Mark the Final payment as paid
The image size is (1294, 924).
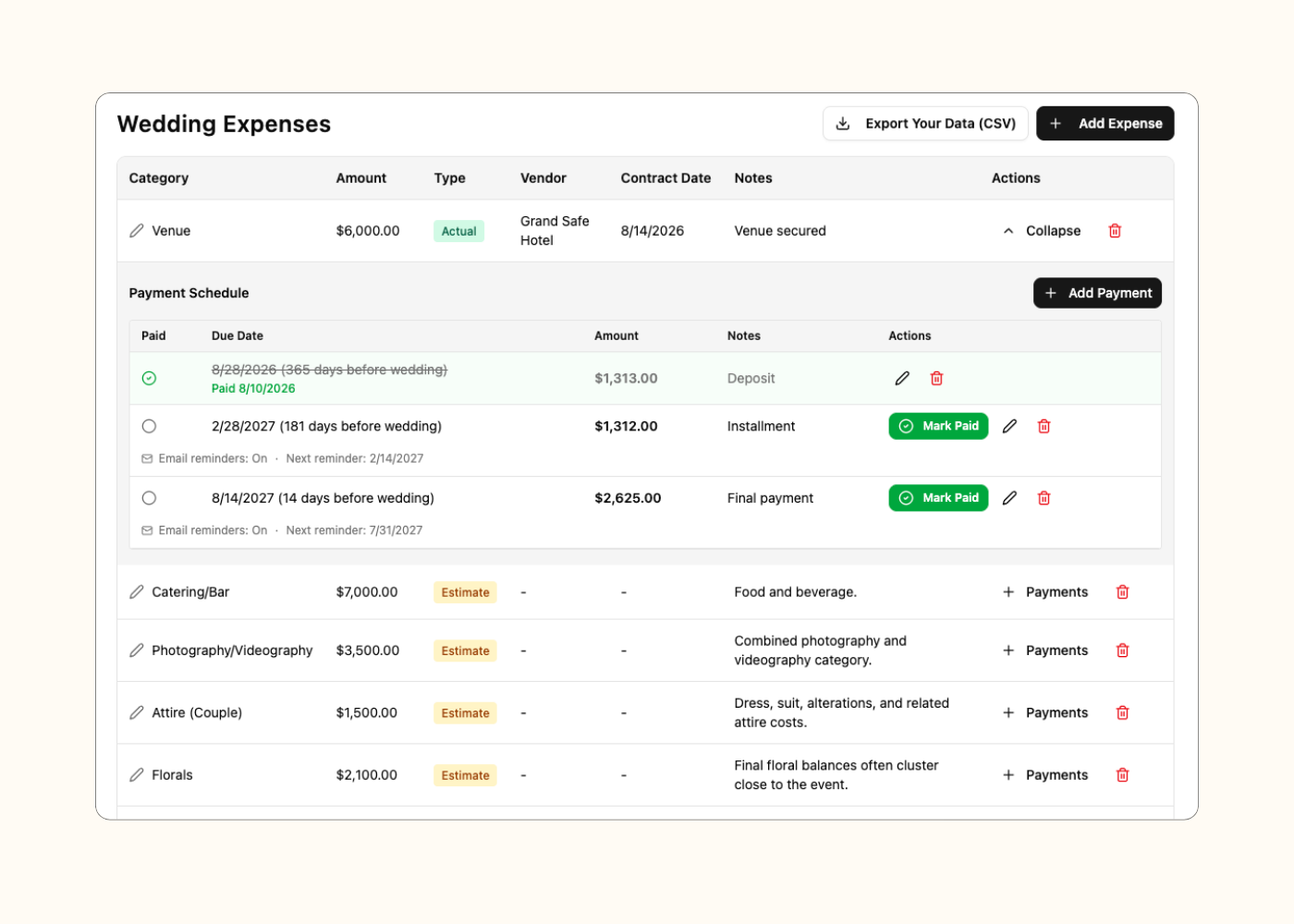click(x=938, y=498)
